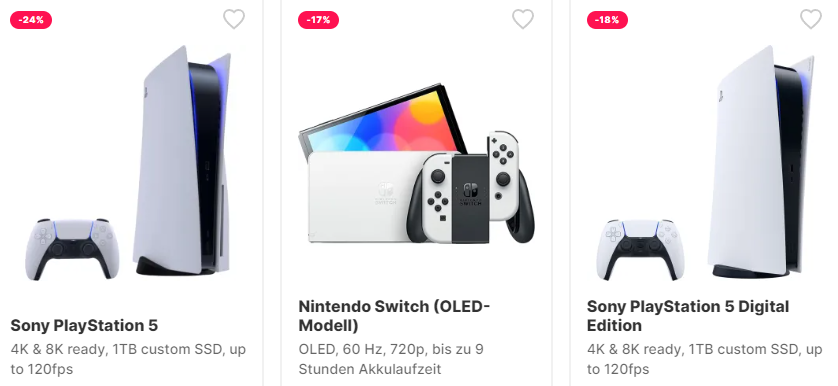Click the -24% discount badge
Viewport: 838px width, 386px height.
(x=31, y=20)
